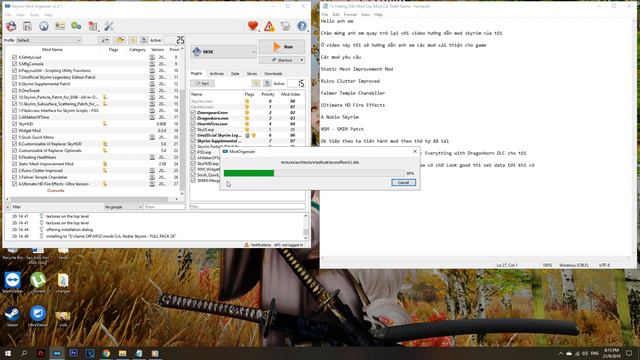Open the Shortcut dropdown arrow
Viewport: 640px width, 360px height.
pyautogui.click(x=302, y=60)
